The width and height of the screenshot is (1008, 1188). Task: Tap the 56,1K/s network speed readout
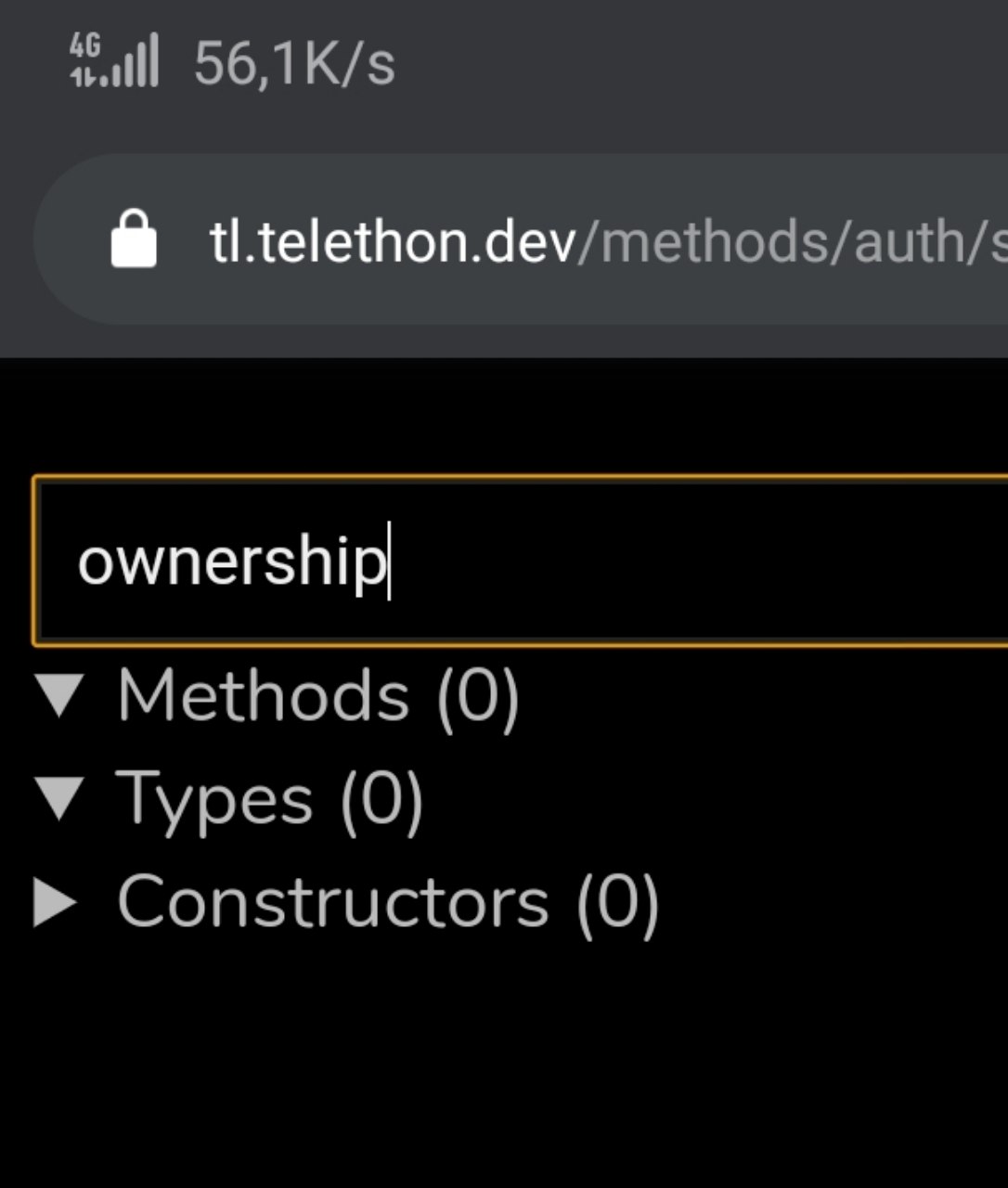click(x=294, y=64)
